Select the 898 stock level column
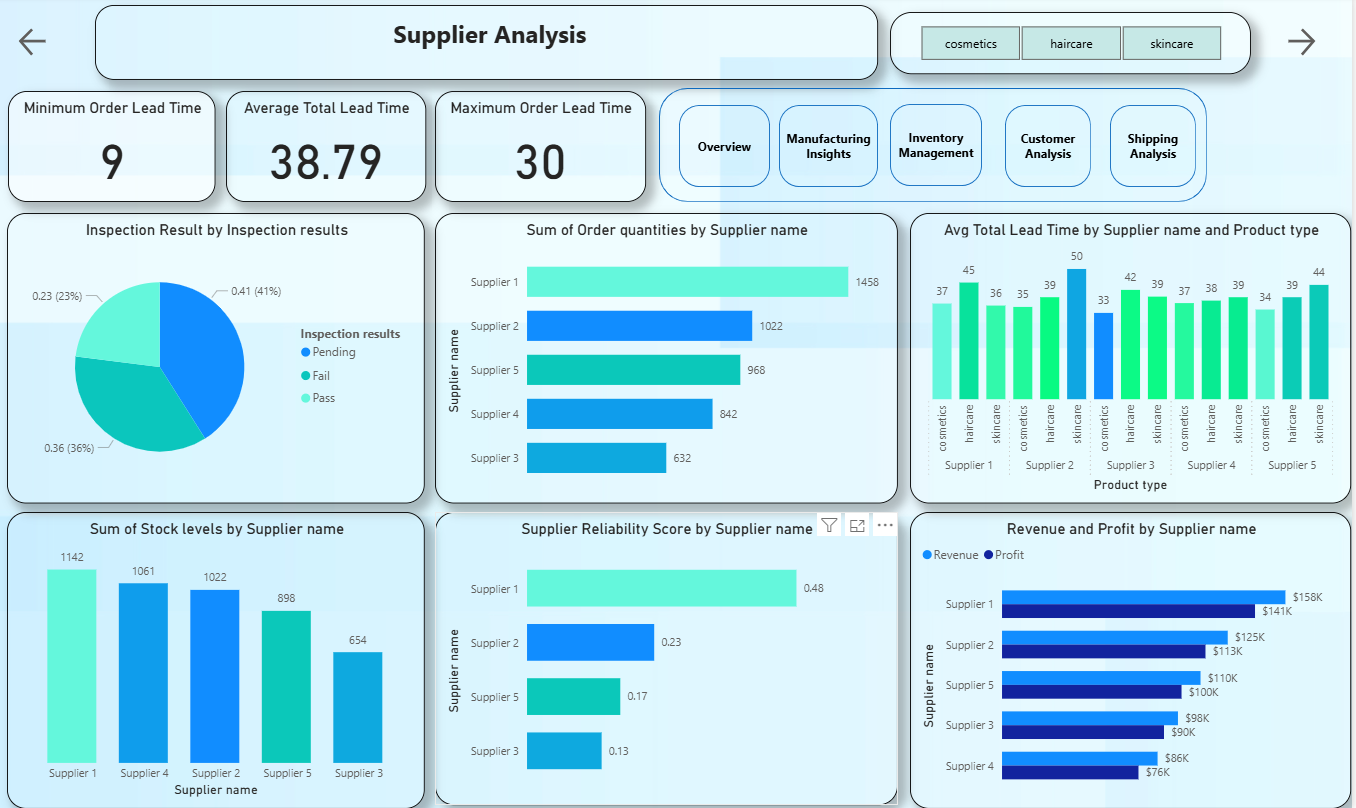Image resolution: width=1356 pixels, height=808 pixels. 287,687
